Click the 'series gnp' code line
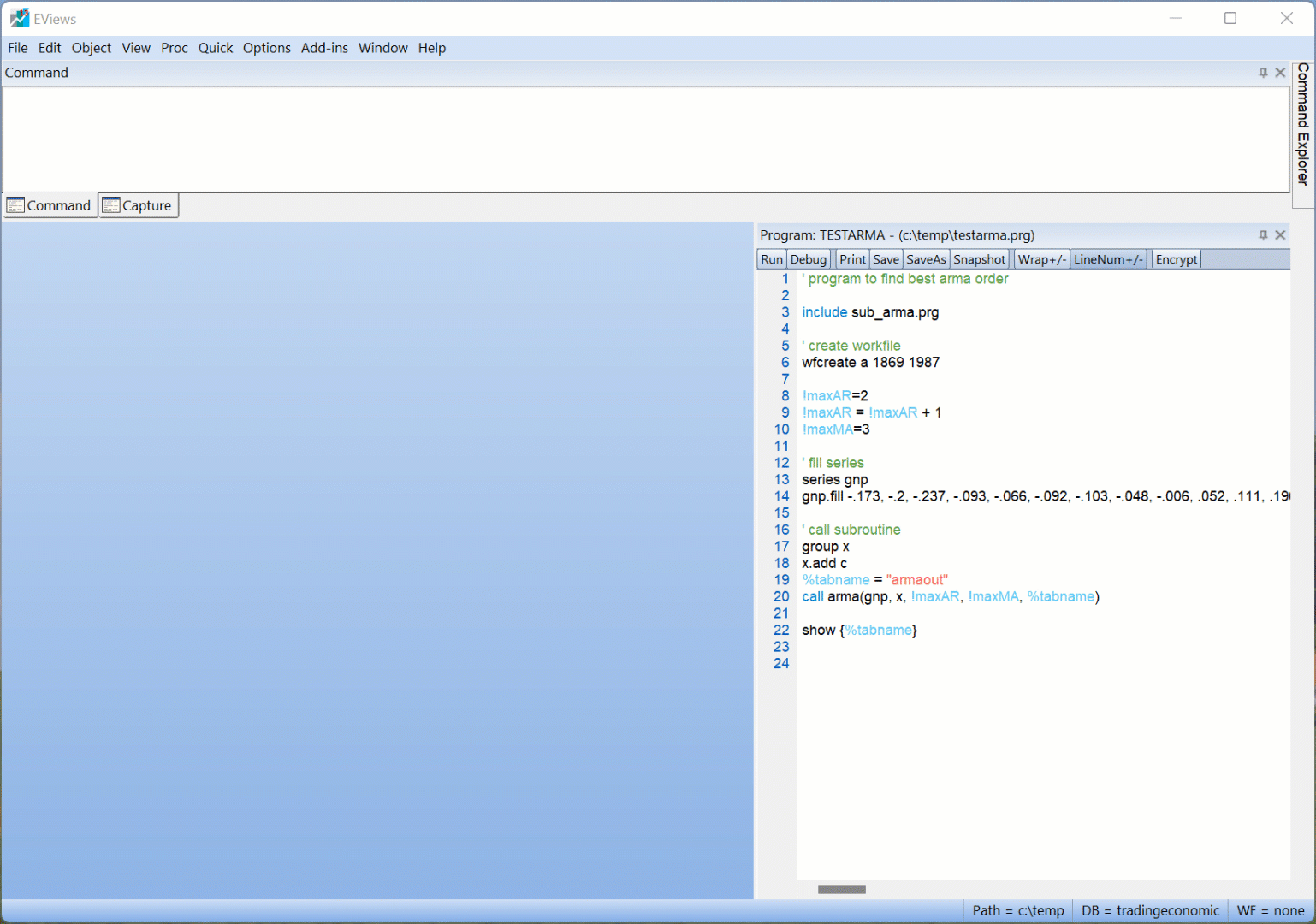Viewport: 1316px width, 924px height. (x=835, y=480)
